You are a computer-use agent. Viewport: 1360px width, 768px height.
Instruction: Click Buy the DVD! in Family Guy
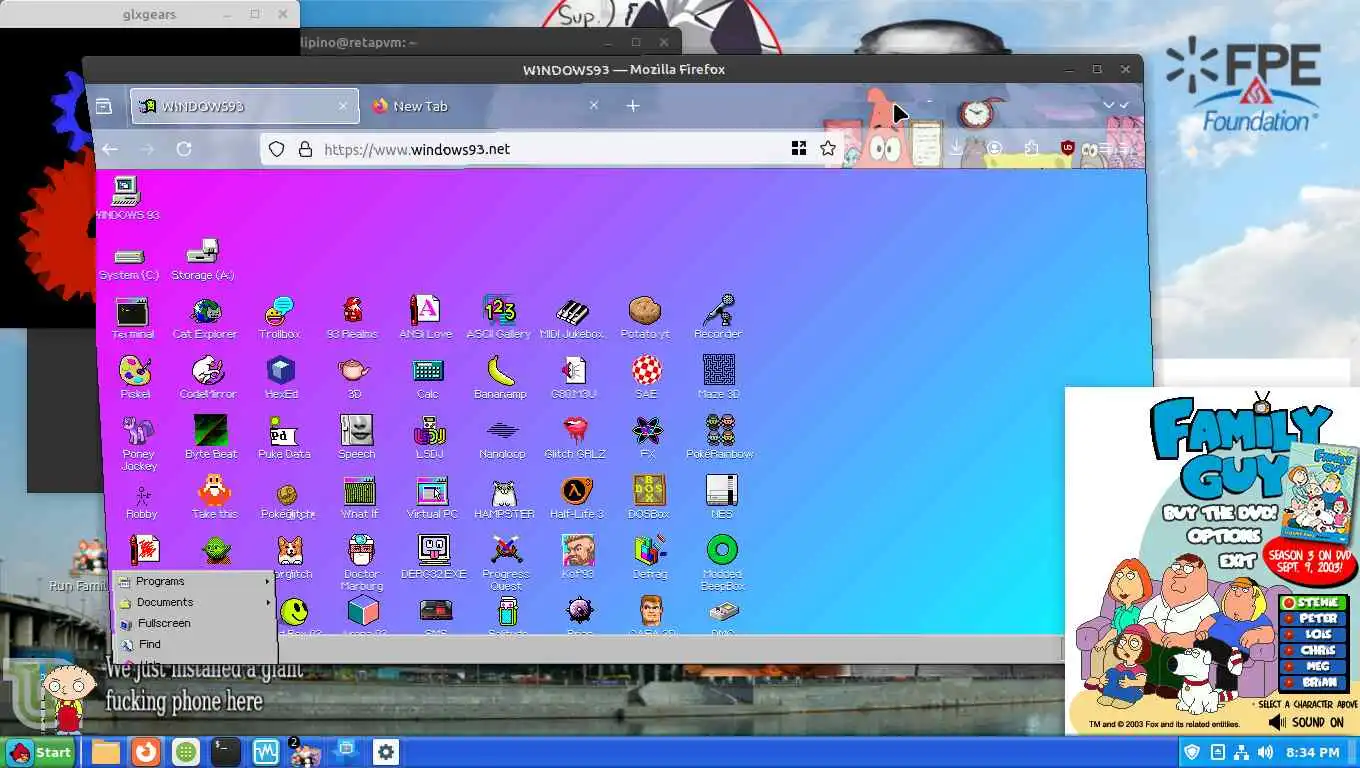tap(1219, 514)
